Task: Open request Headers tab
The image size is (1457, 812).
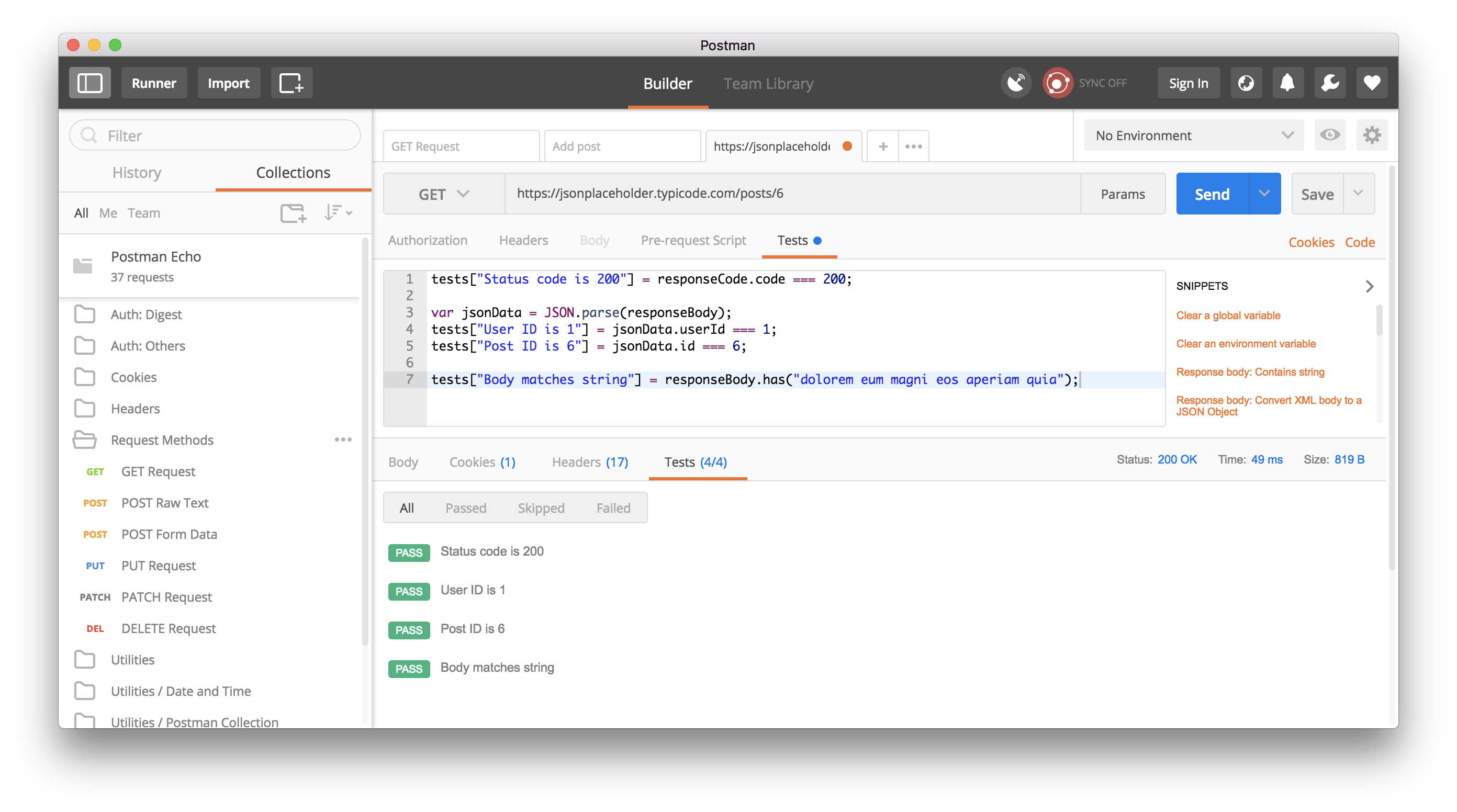Action: [x=523, y=240]
